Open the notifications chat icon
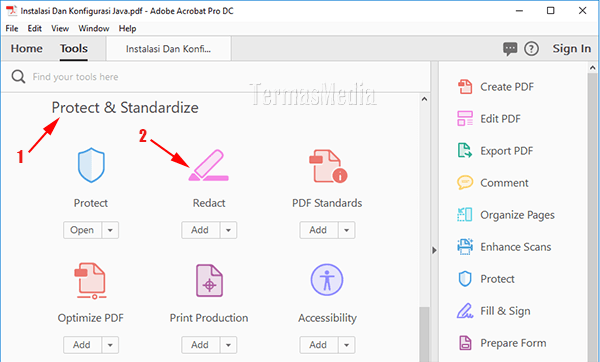The height and width of the screenshot is (362, 600). click(x=510, y=49)
